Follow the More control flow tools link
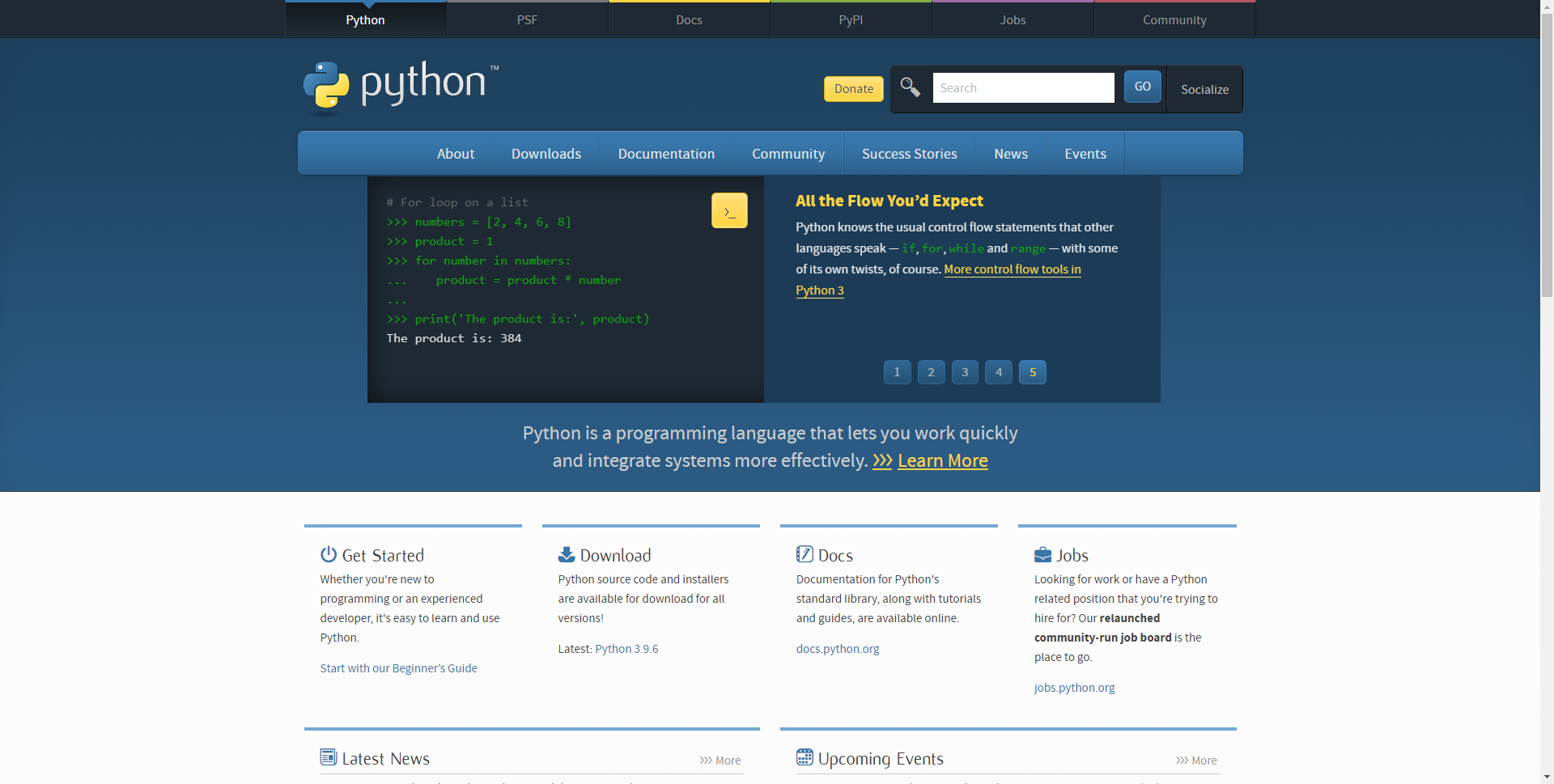This screenshot has width=1554, height=784. 1013,269
